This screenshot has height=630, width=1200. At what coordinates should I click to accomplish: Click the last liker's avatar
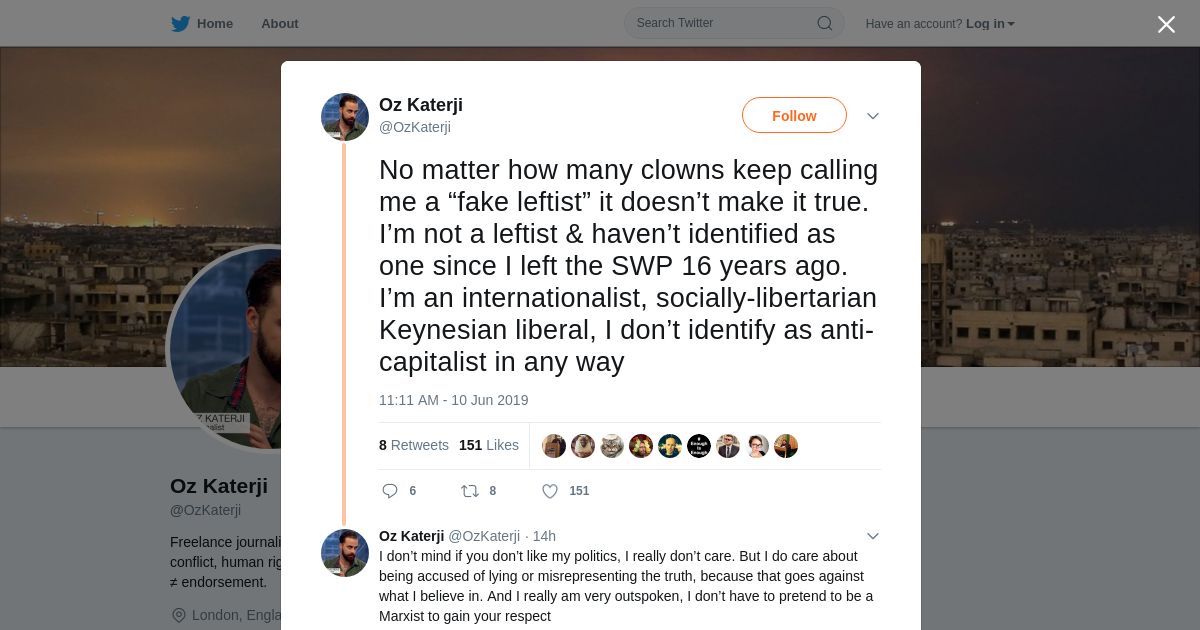point(786,446)
